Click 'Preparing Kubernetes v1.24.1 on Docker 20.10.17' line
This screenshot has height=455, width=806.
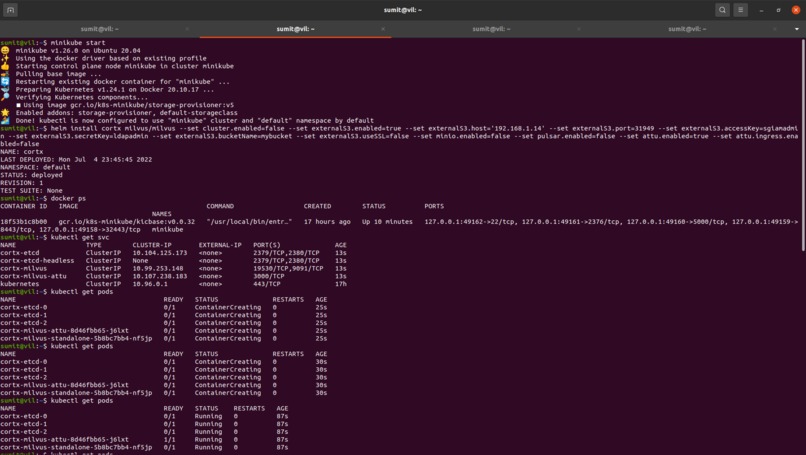click(x=115, y=89)
